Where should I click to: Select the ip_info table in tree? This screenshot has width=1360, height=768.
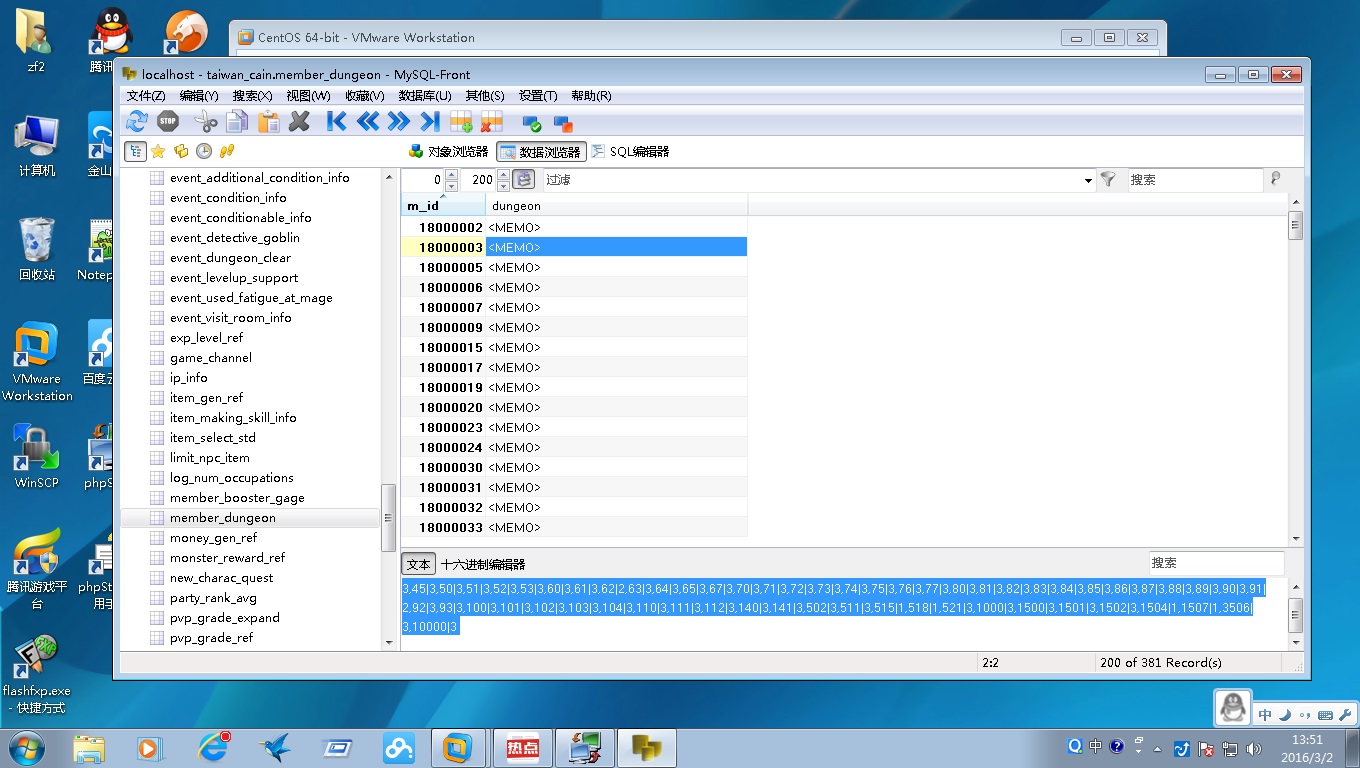click(x=189, y=378)
